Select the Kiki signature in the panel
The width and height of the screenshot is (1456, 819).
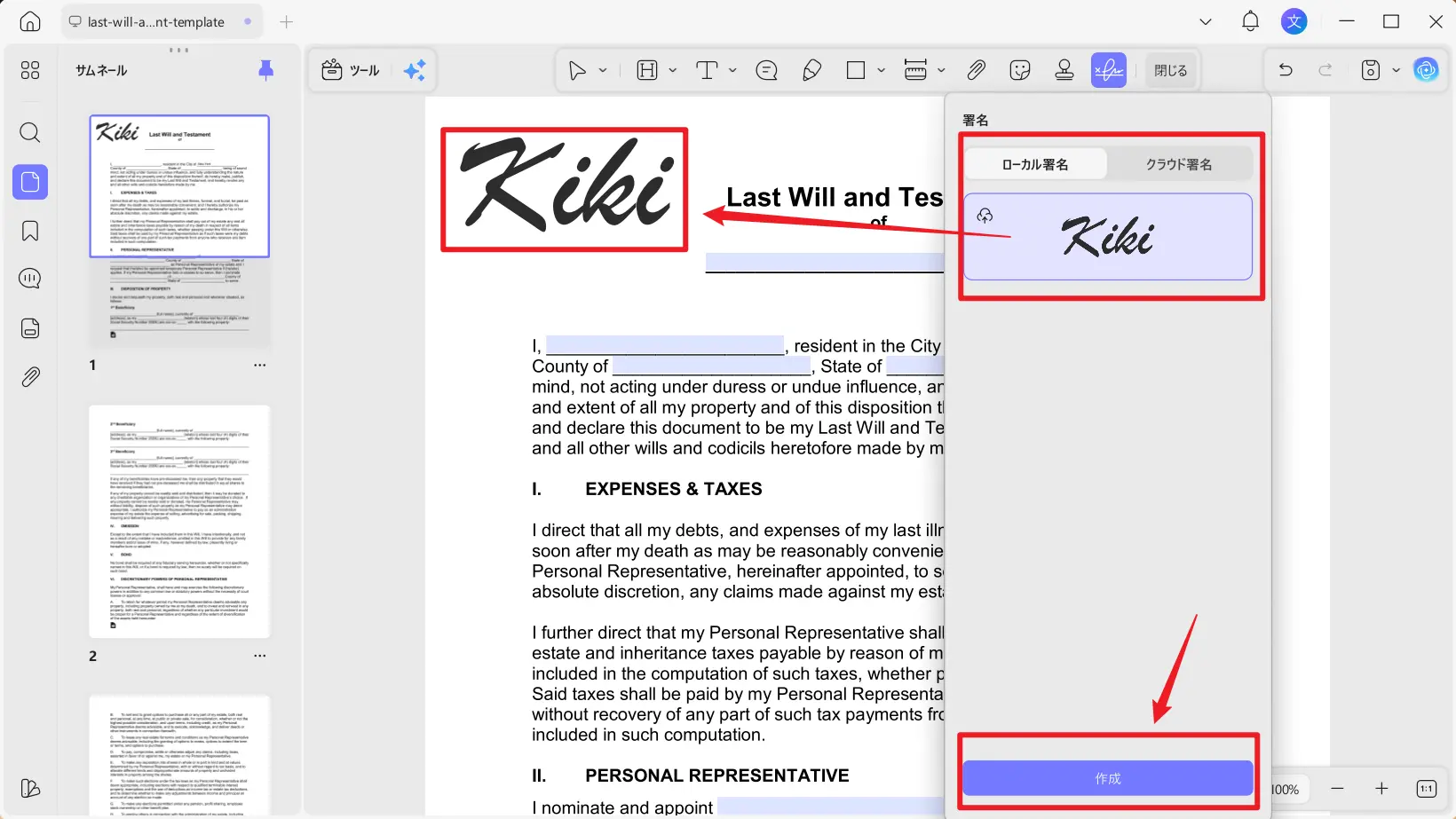[x=1109, y=238]
